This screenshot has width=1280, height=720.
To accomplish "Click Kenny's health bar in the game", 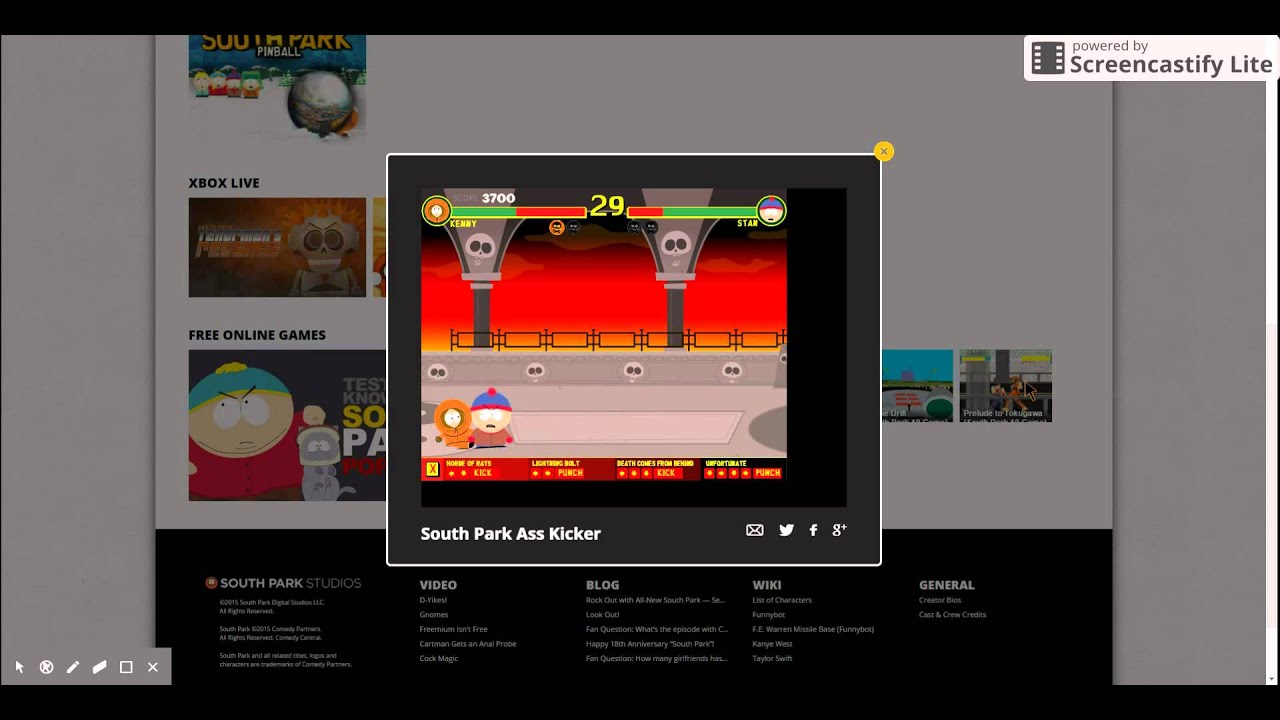I will pos(518,212).
